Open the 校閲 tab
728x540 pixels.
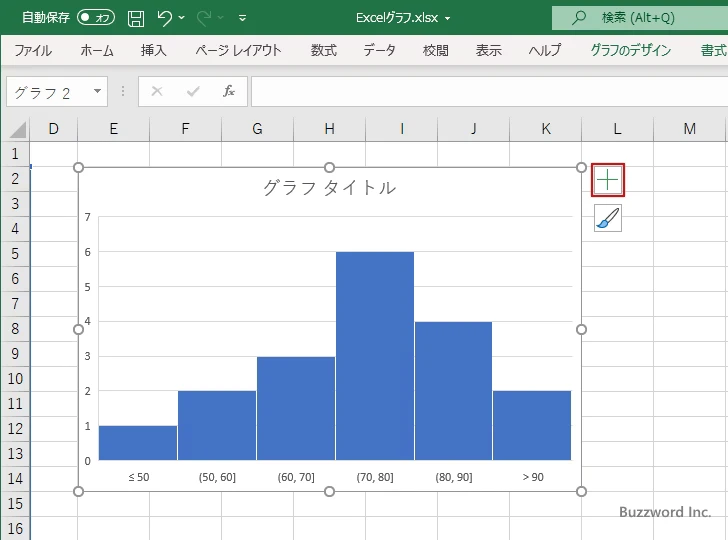[x=436, y=50]
